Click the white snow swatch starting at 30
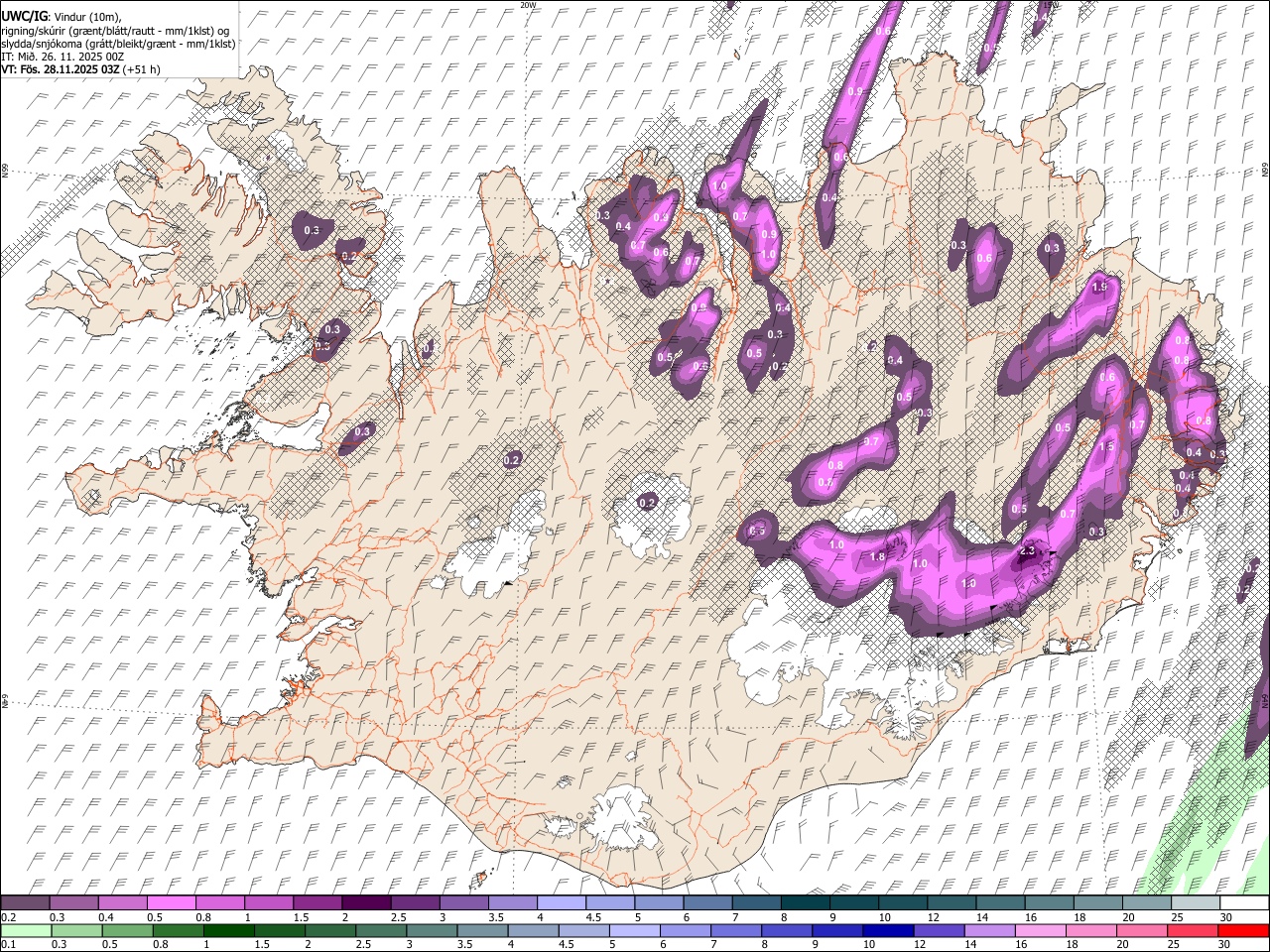Screen dimensions: 1270x952 (1244, 902)
